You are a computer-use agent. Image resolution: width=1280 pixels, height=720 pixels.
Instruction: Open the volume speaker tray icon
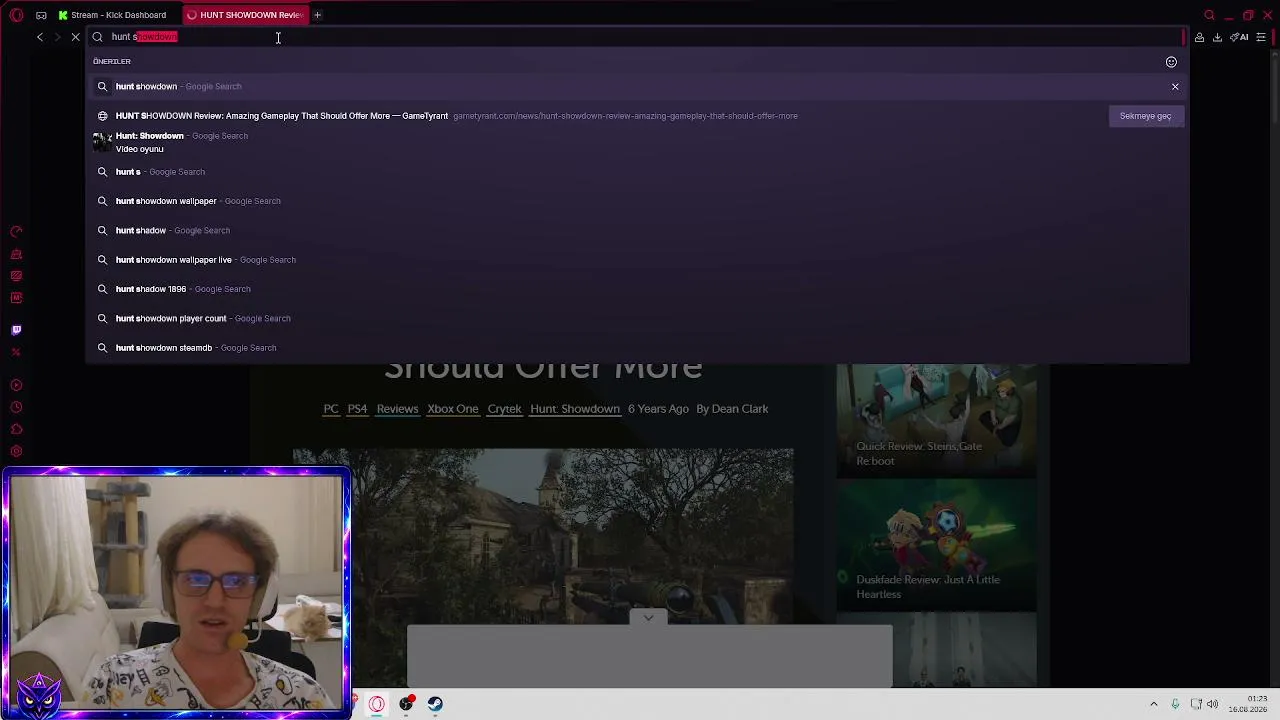click(x=1213, y=704)
